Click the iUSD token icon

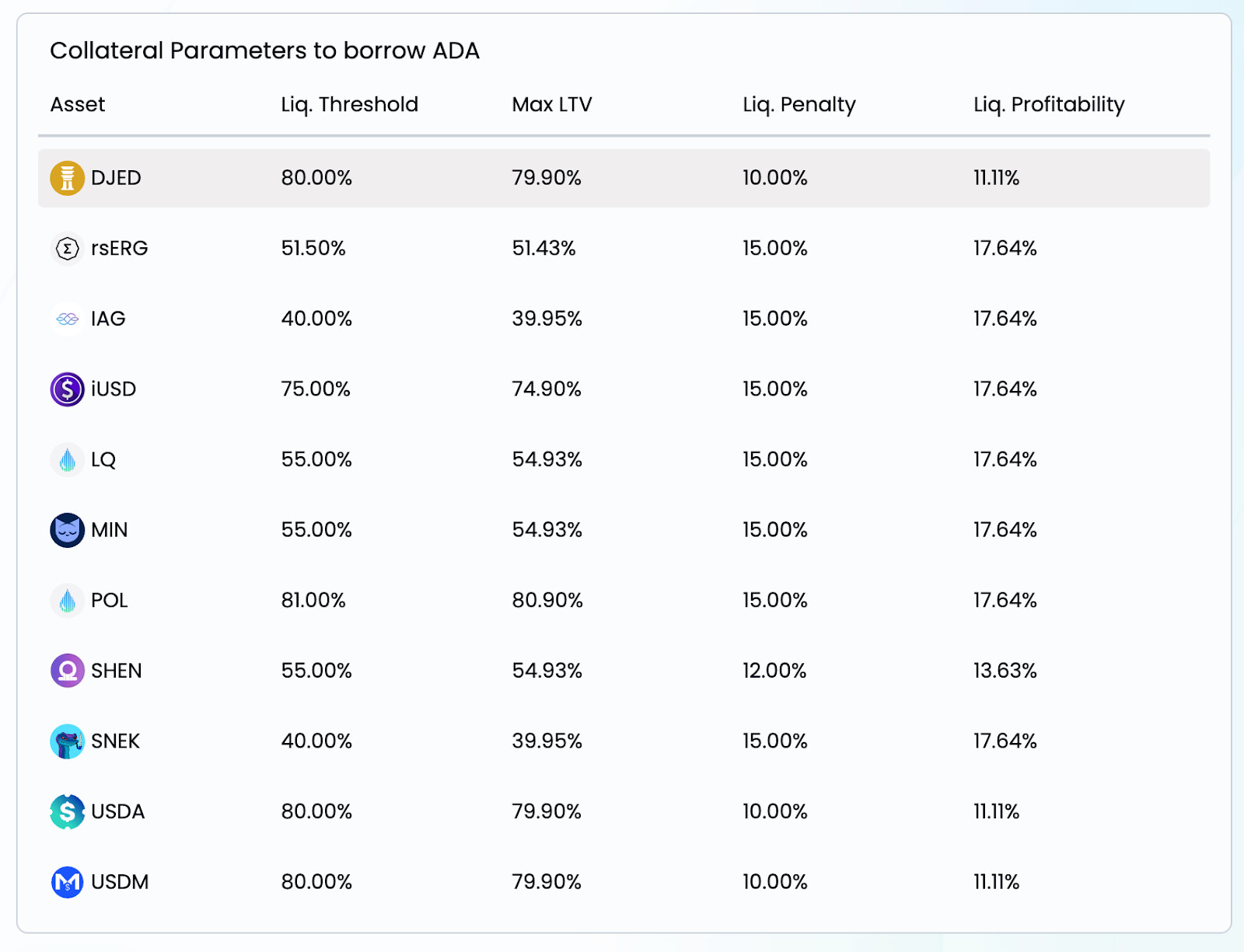[x=68, y=389]
